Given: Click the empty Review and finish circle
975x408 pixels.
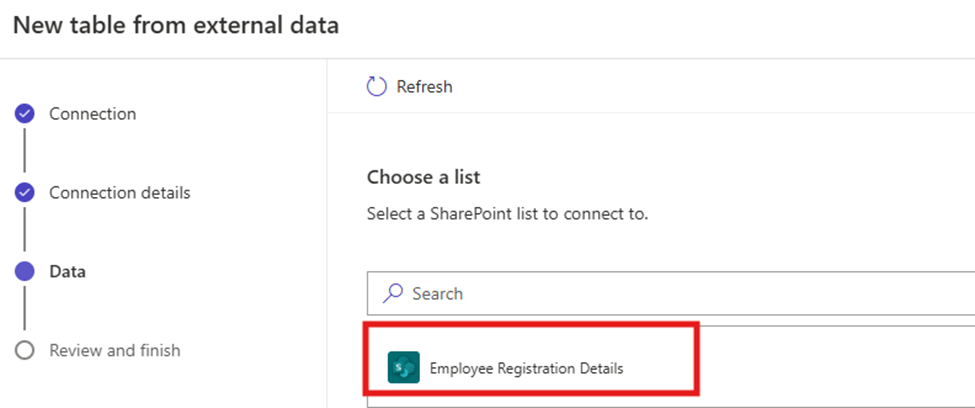Looking at the screenshot, I should pyautogui.click(x=26, y=350).
